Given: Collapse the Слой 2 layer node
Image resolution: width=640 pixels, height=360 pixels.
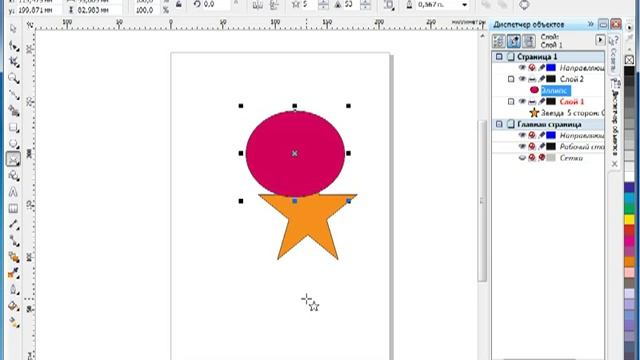Looking at the screenshot, I should click(x=511, y=79).
